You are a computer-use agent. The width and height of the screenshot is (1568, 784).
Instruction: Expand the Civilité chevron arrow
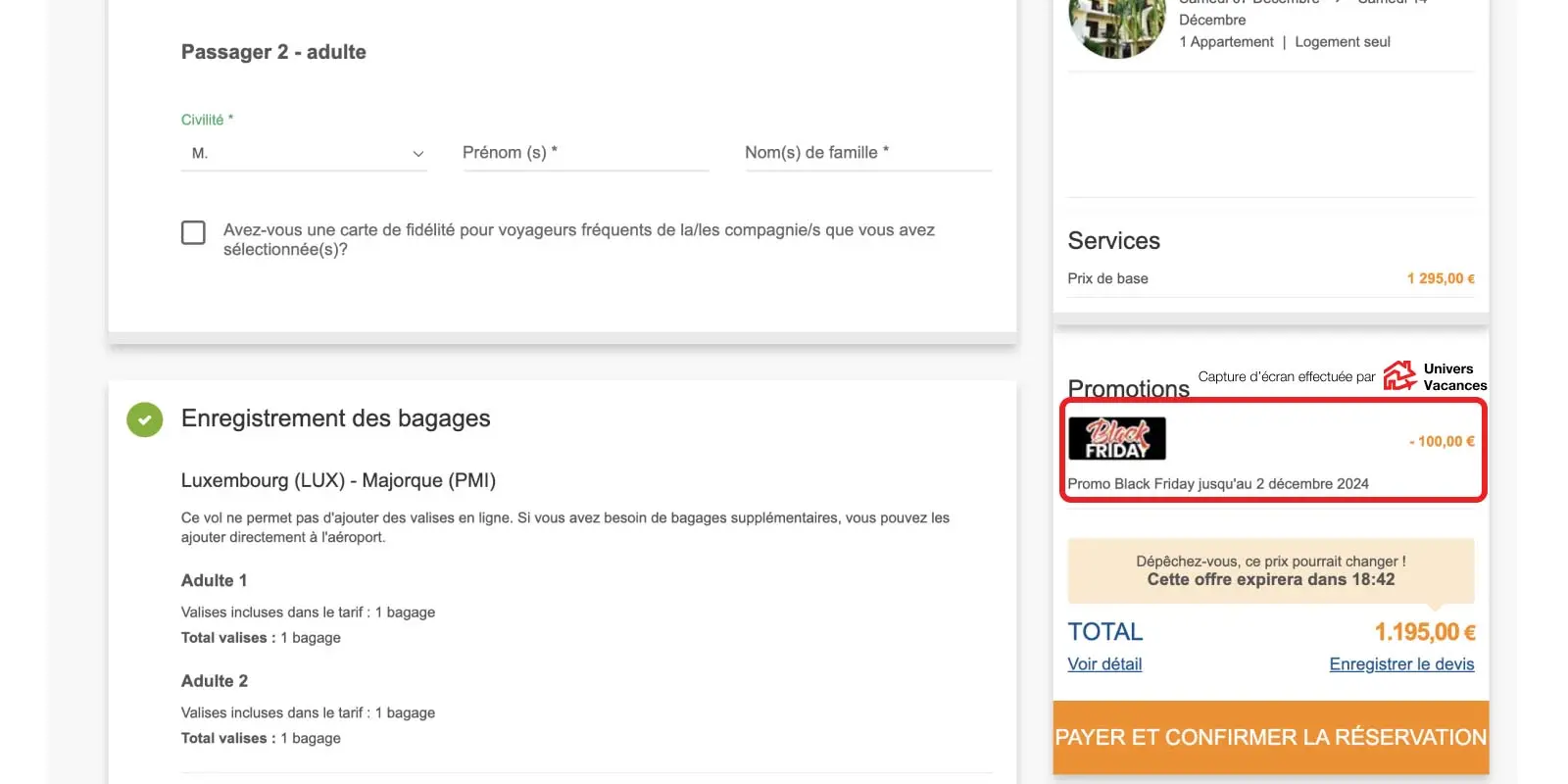point(418,154)
